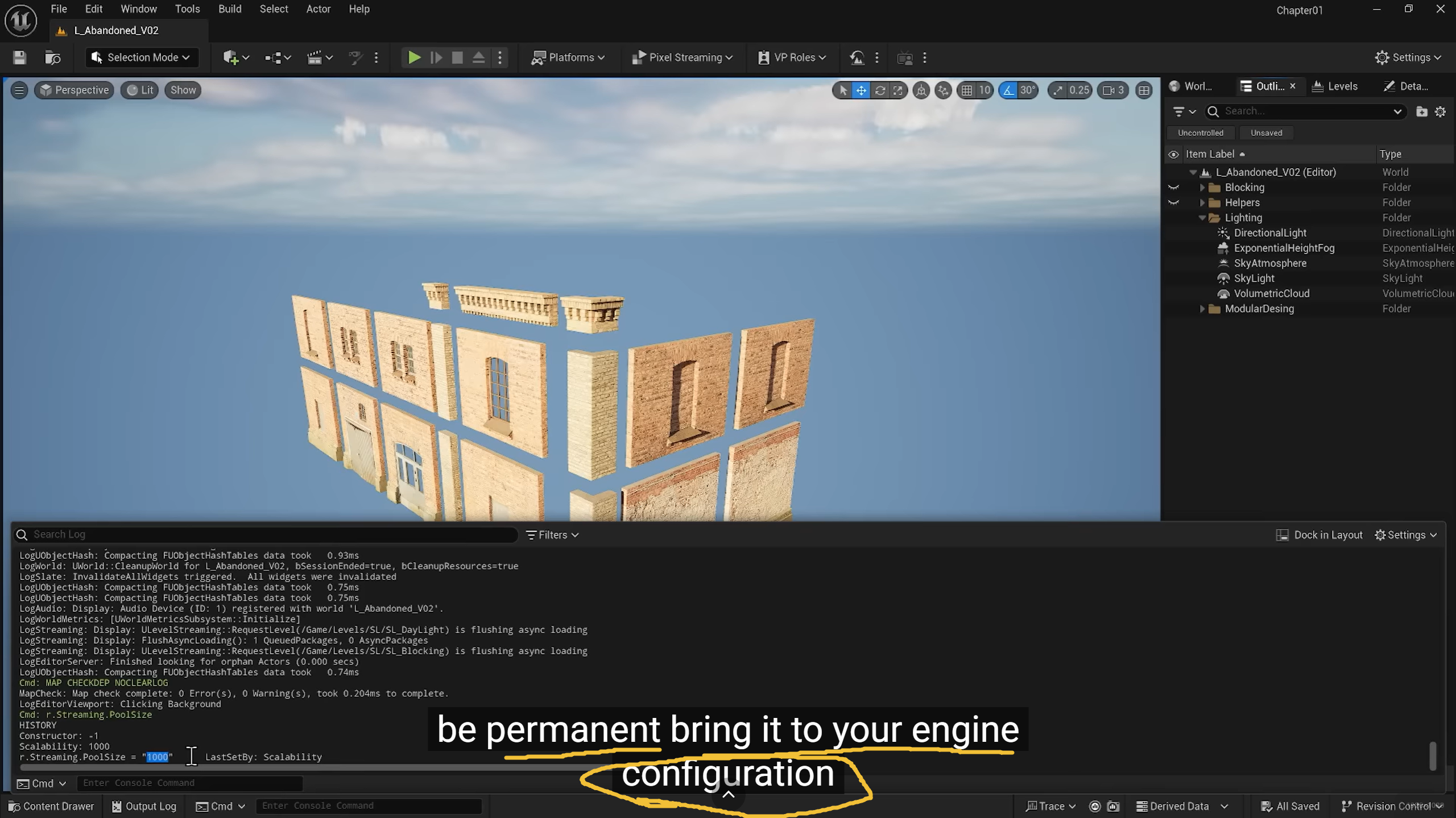Collapse the Lighting folder
The height and width of the screenshot is (818, 1456).
point(1202,218)
